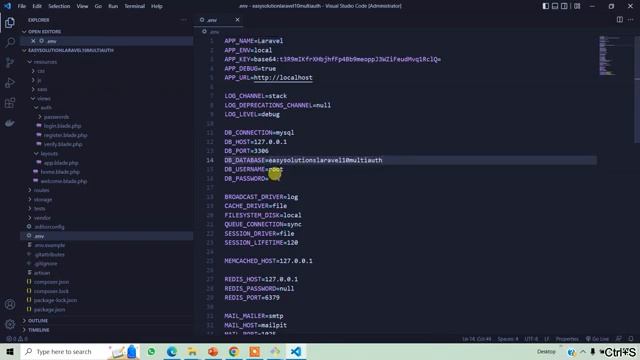The height and width of the screenshot is (360, 640).
Task: Click the UTF-8 encoding in status bar
Action: (531, 339)
